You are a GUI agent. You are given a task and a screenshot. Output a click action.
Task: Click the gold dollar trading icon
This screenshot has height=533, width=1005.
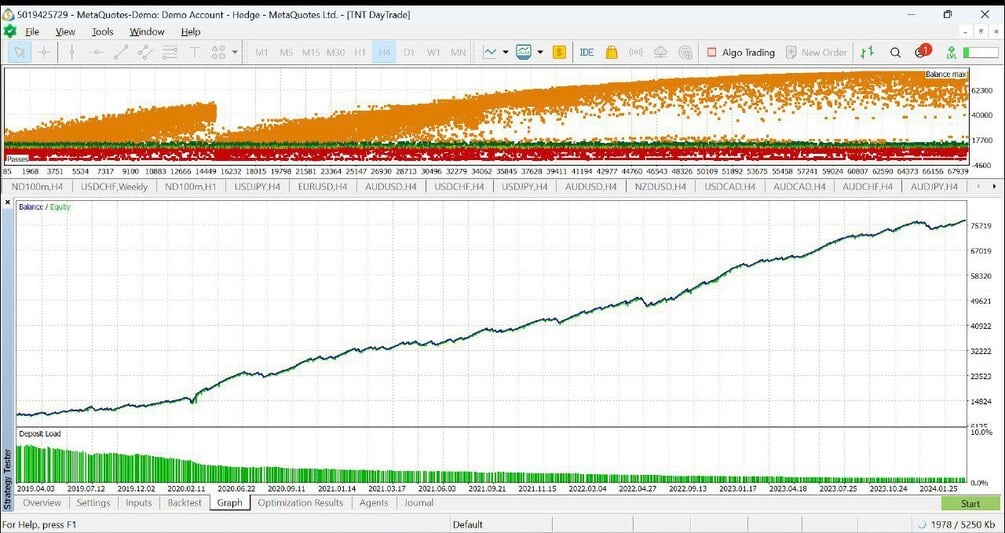click(x=560, y=53)
